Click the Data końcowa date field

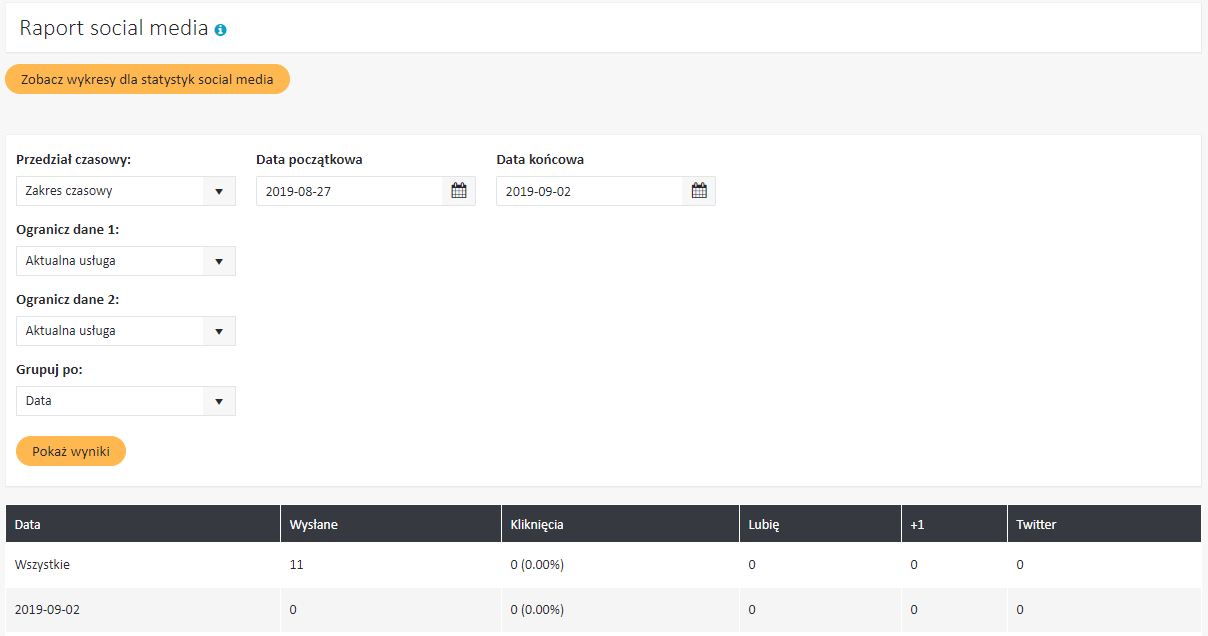[x=589, y=191]
